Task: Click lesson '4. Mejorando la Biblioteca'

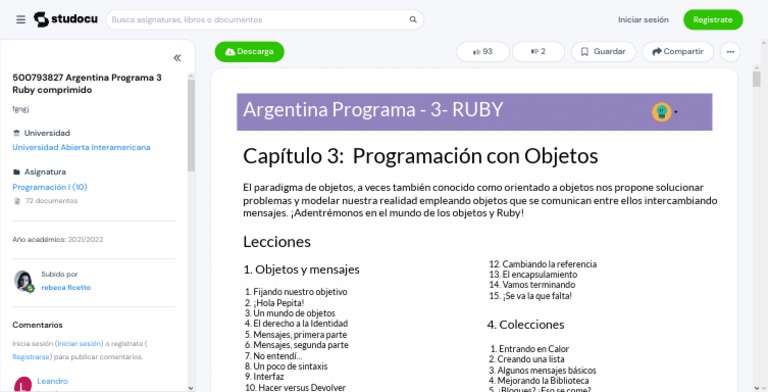Action: coord(539,381)
